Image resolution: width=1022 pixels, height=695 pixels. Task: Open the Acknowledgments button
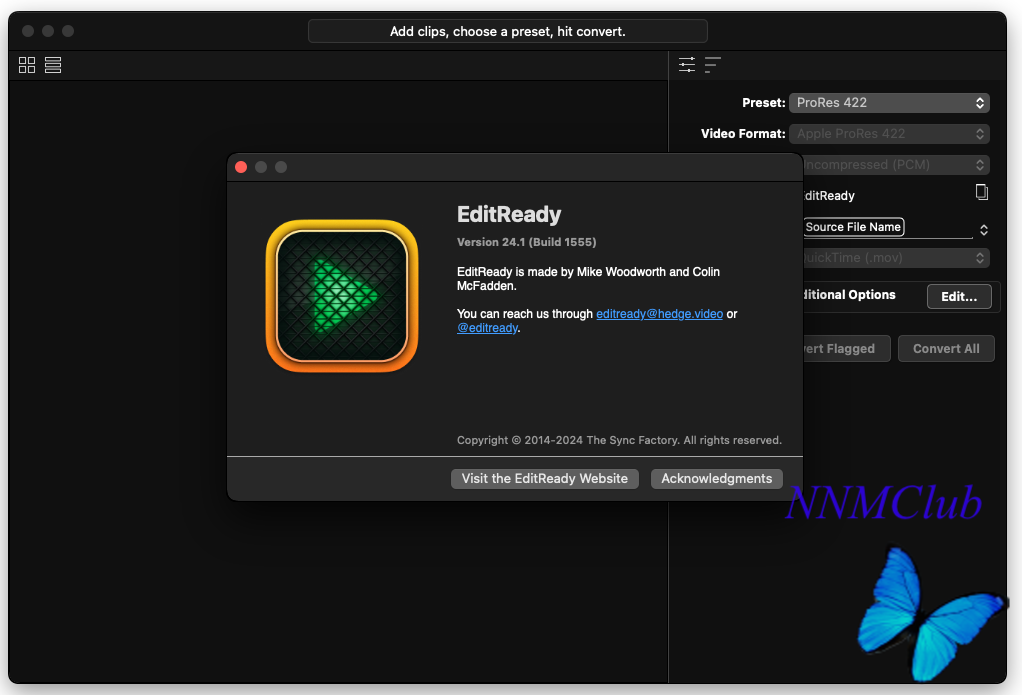click(717, 479)
